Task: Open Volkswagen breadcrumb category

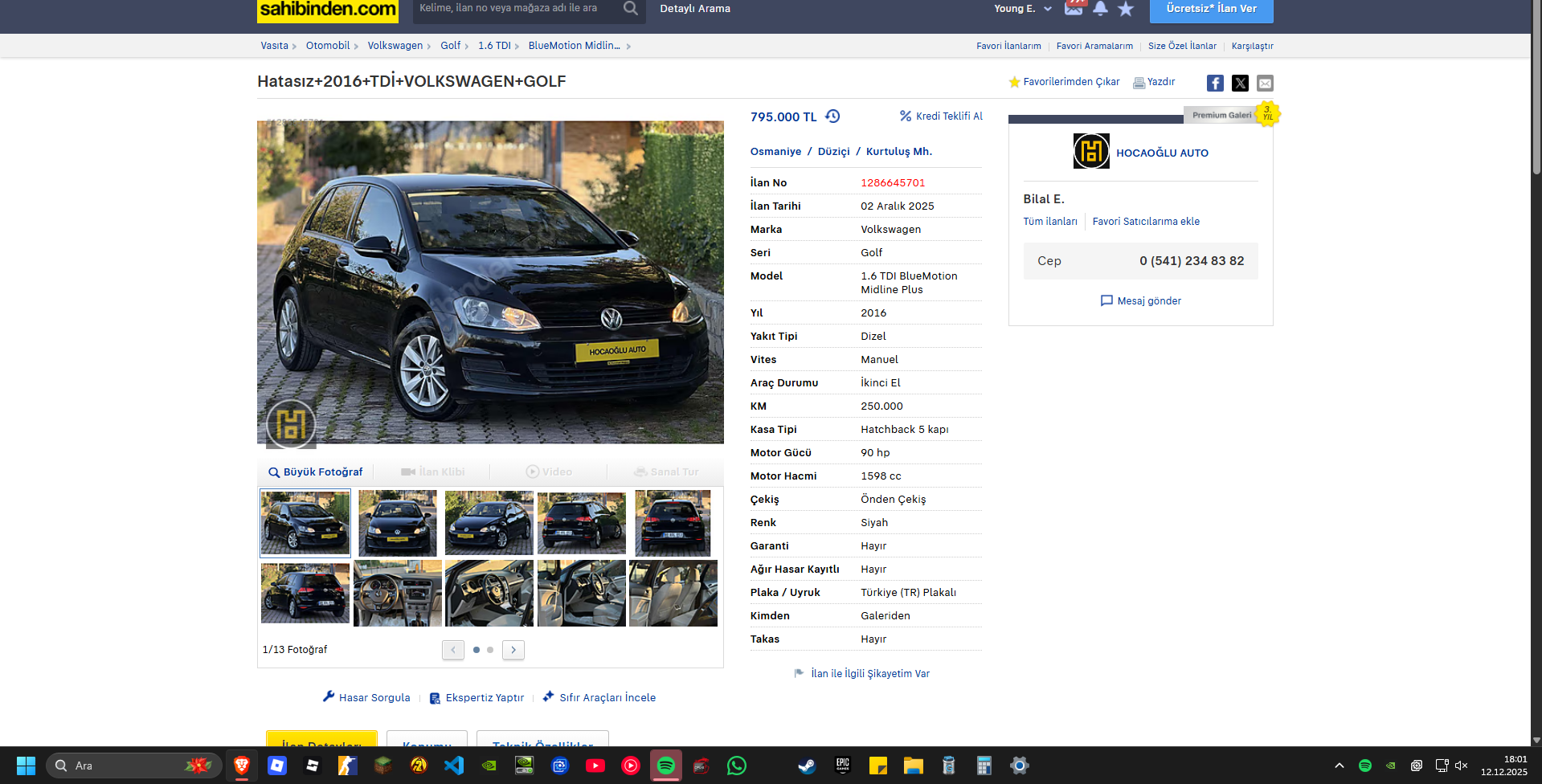Action: coord(395,46)
